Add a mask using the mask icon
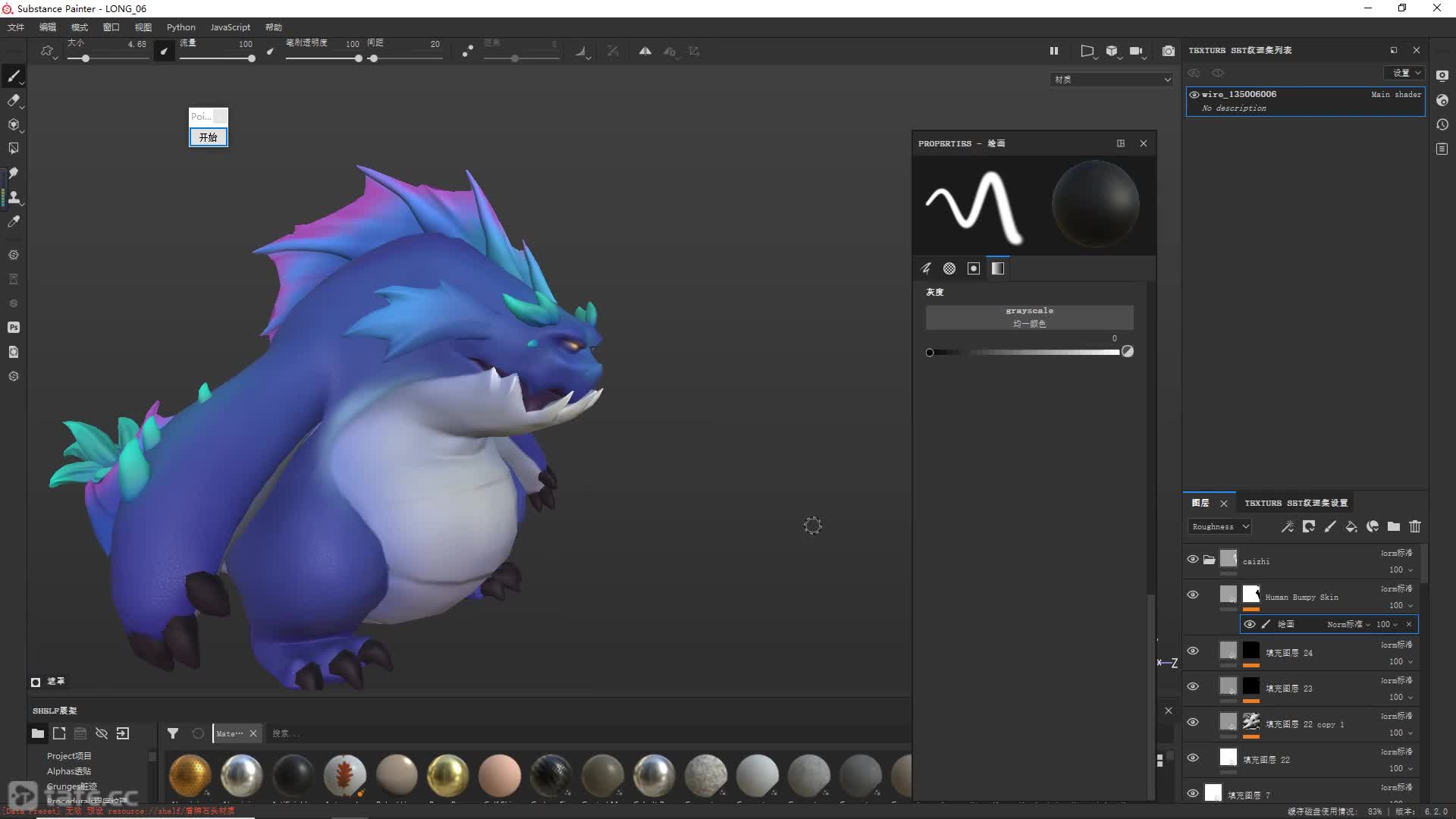 pos(1309,526)
